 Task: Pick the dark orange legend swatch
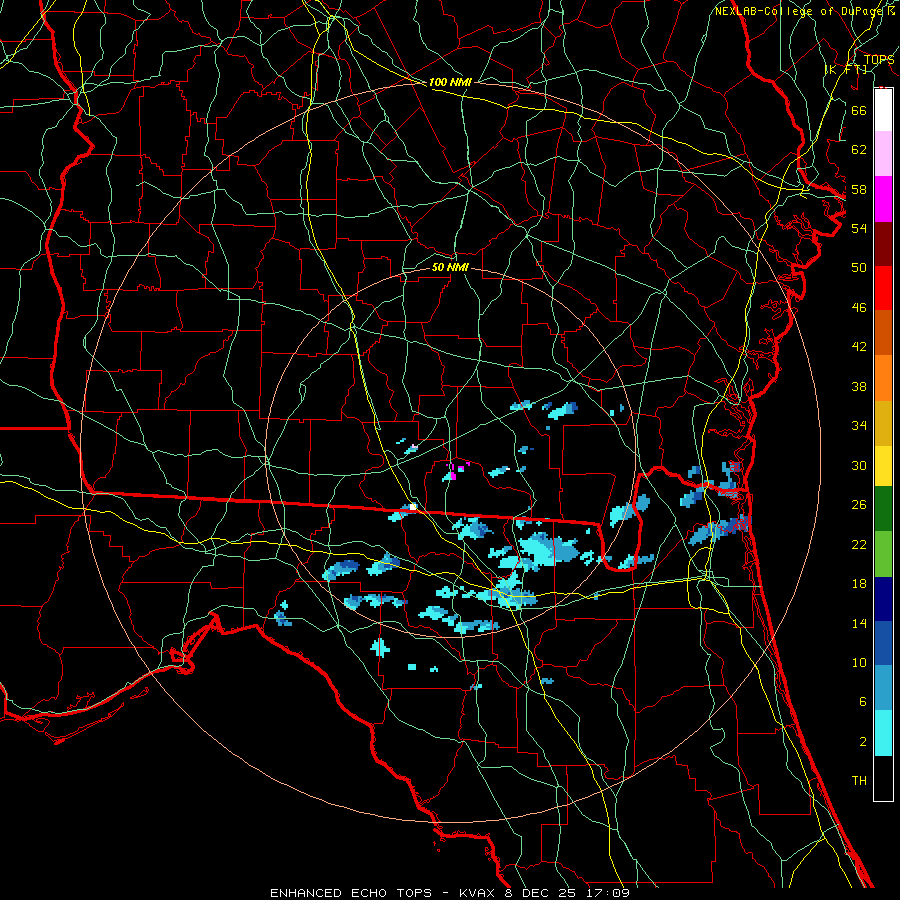[x=883, y=333]
